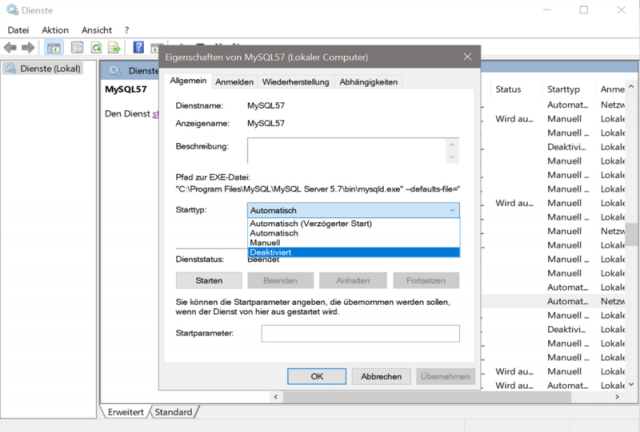Click the horizontal scrollbar's left arrow

coord(276,397)
